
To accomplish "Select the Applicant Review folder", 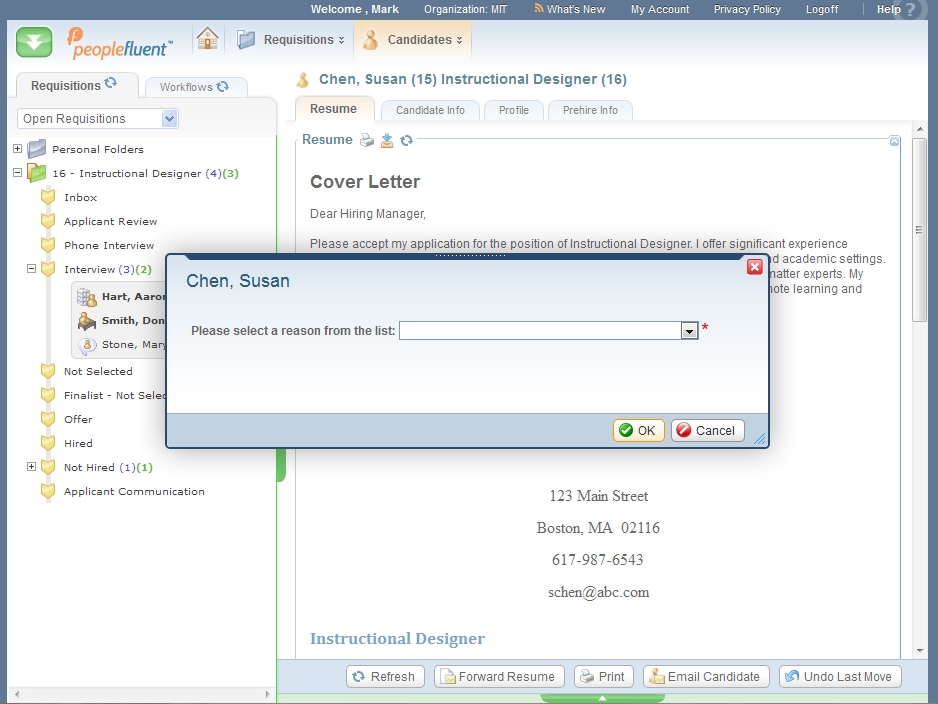I will (110, 222).
